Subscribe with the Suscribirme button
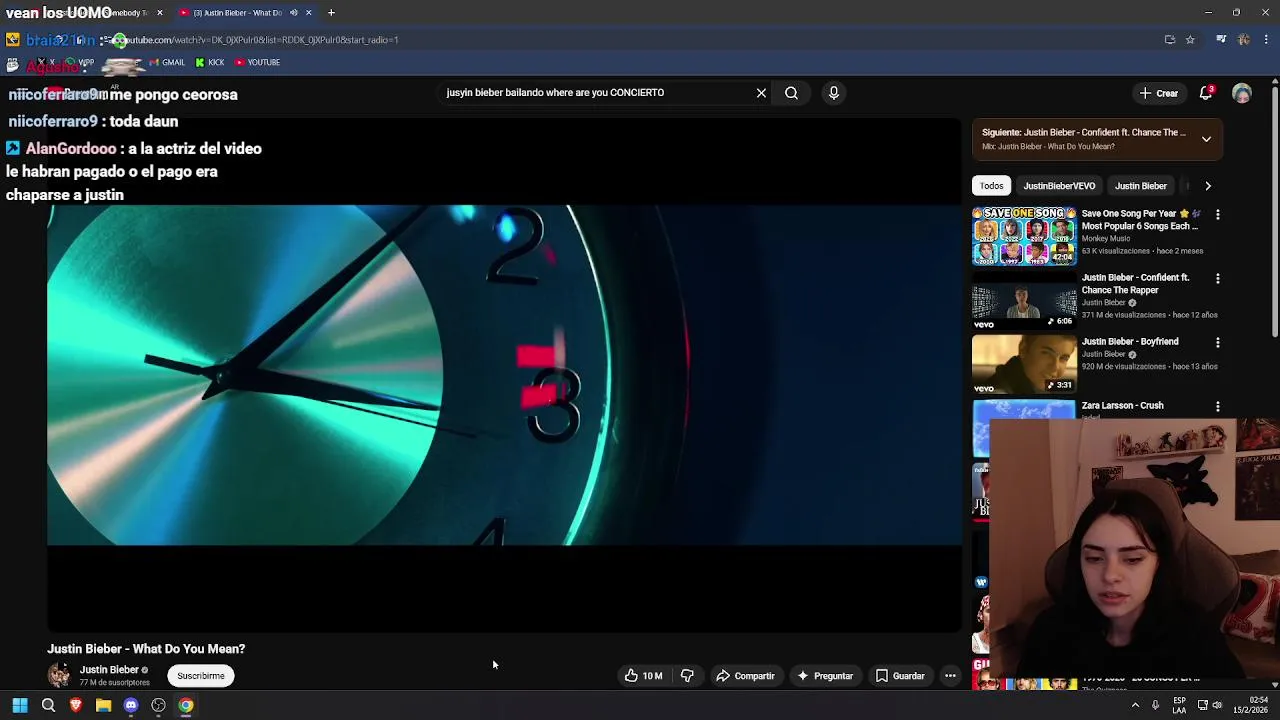This screenshot has width=1280, height=720. (201, 676)
